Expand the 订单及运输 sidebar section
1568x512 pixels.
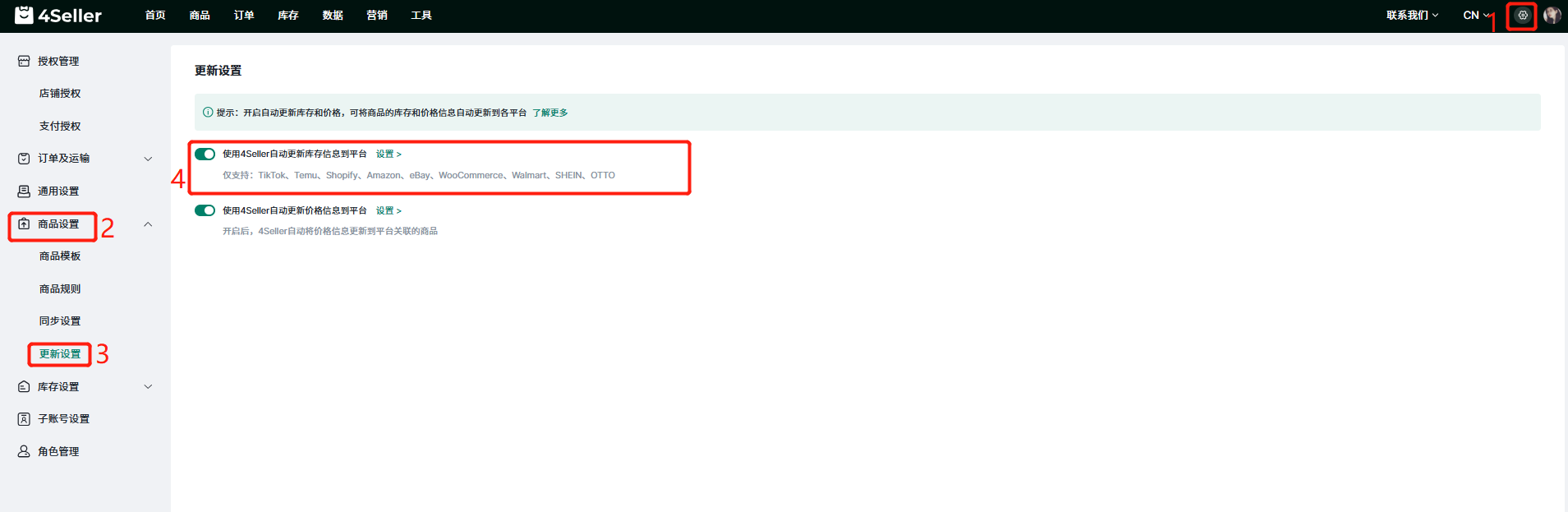[148, 159]
